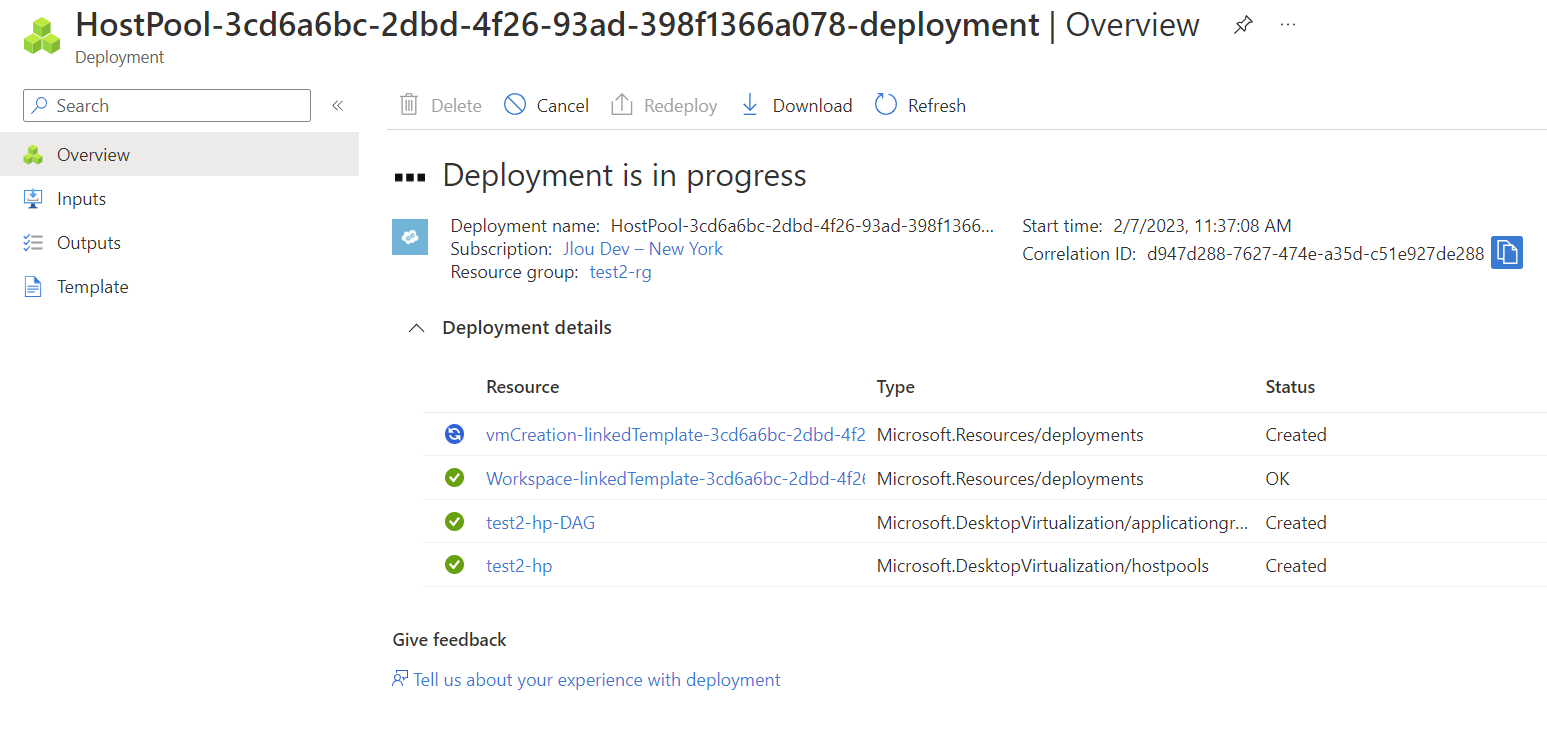The image size is (1547, 735).
Task: Copy Correlation ID with copy icon
Action: point(1507,253)
